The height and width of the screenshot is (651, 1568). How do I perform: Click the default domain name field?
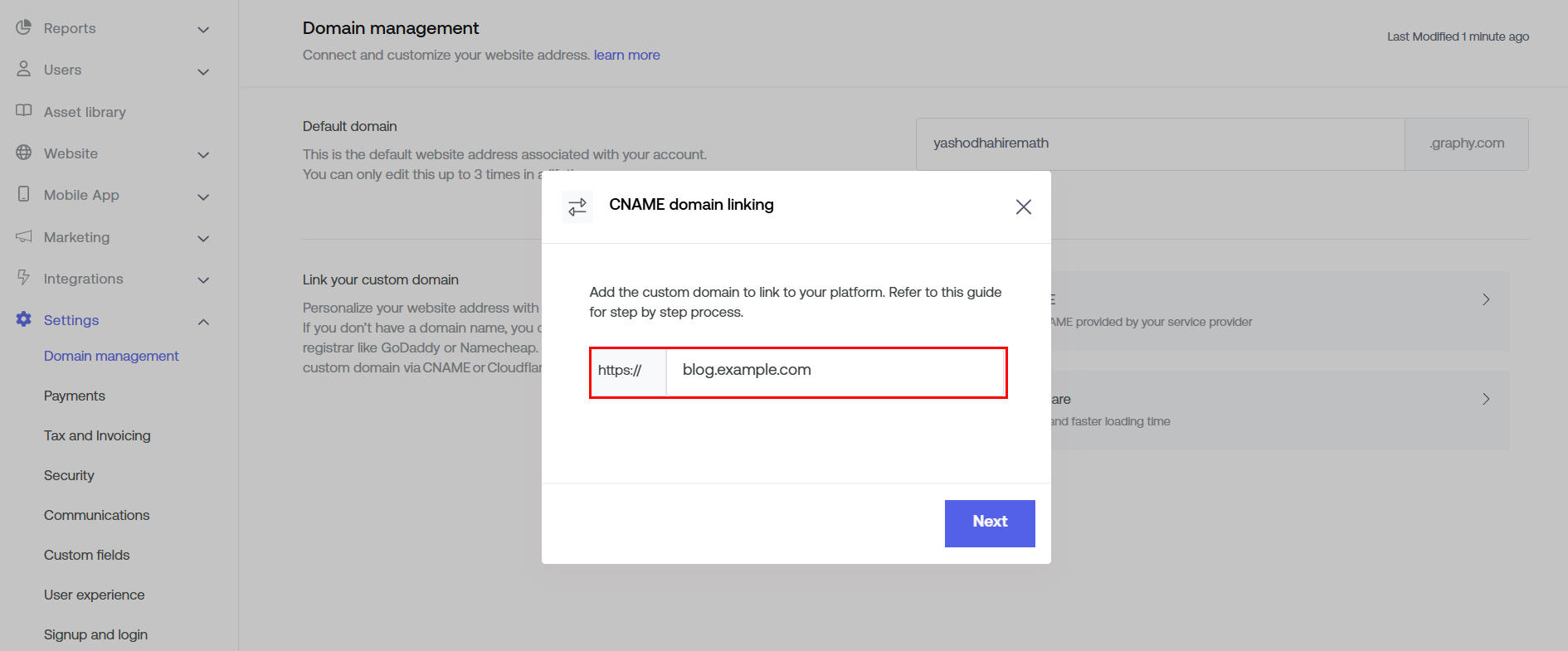click(x=1159, y=143)
